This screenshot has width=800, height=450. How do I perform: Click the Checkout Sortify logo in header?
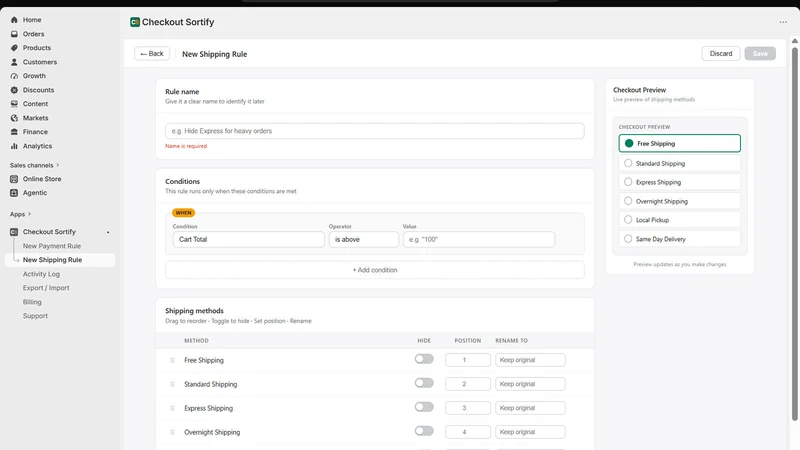click(135, 22)
